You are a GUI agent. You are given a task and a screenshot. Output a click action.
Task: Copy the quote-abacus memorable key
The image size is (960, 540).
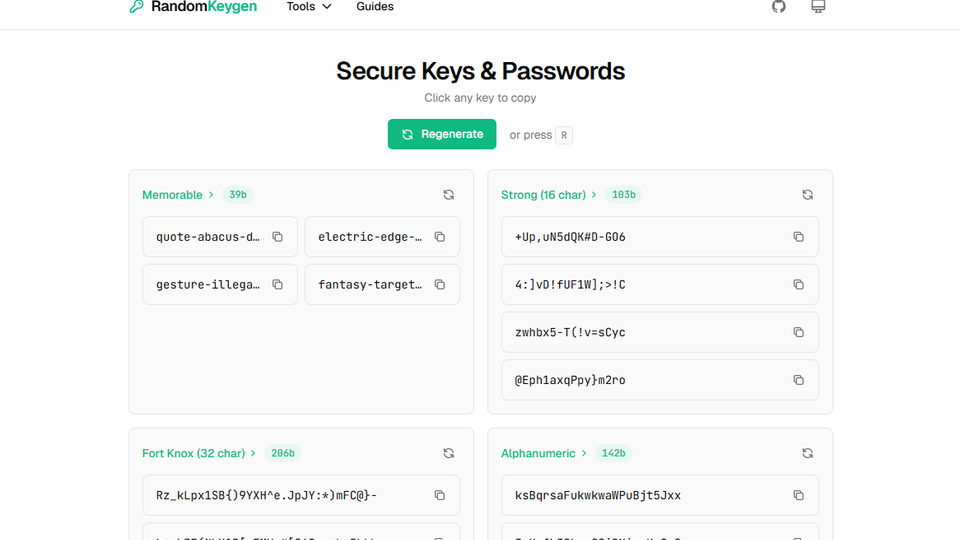(278, 237)
